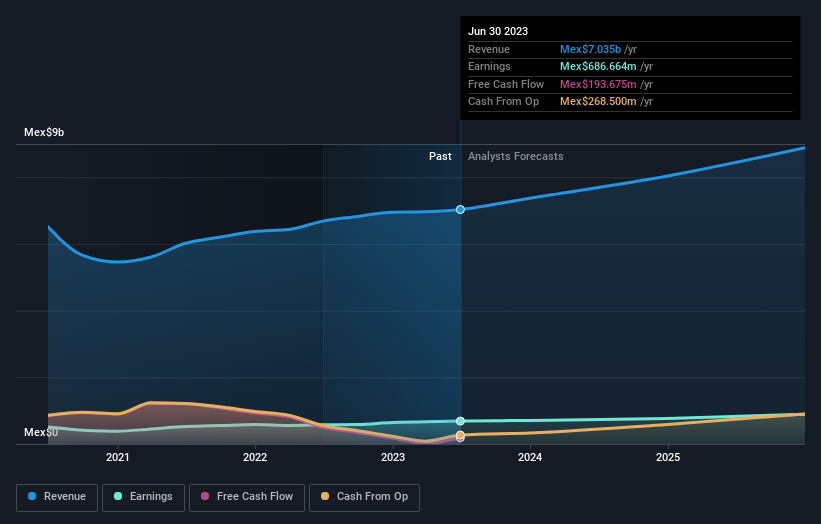Toggle the Free Cash Flow legend button
This screenshot has height=524, width=821.
tap(247, 497)
